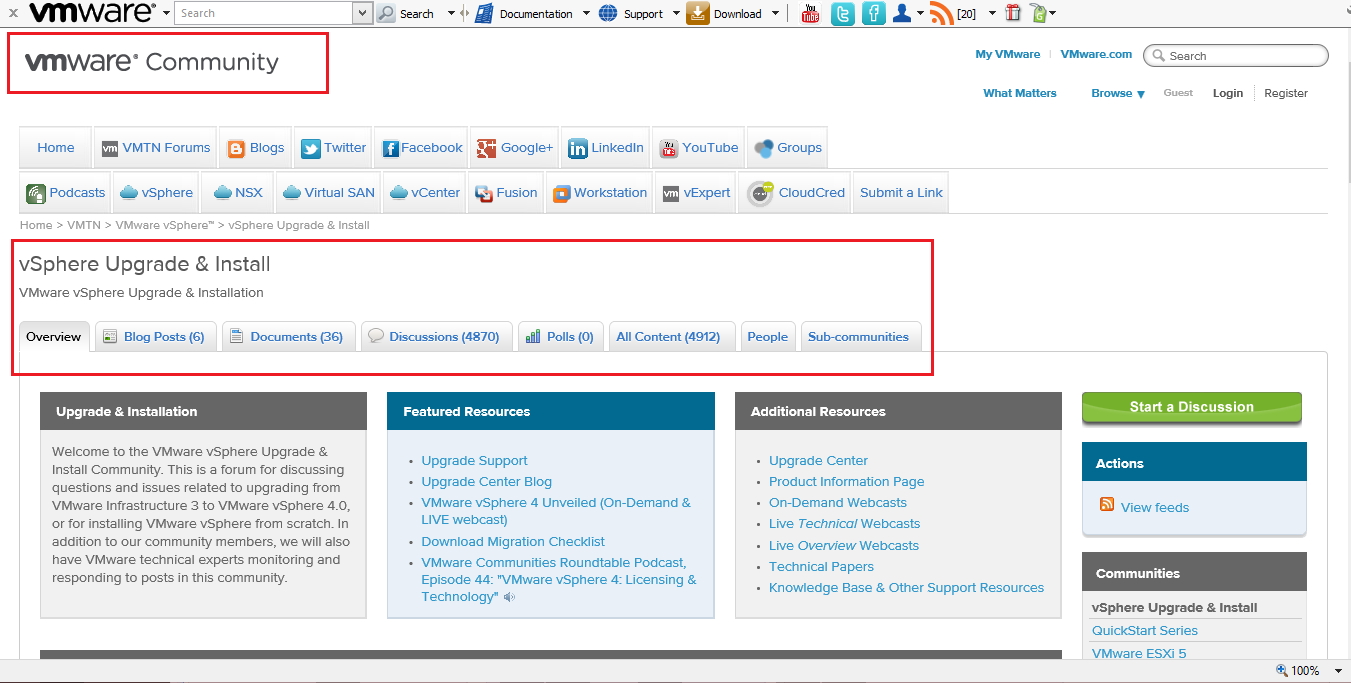Open the Search button dropdown arrow
This screenshot has height=683, width=1351.
[x=451, y=14]
